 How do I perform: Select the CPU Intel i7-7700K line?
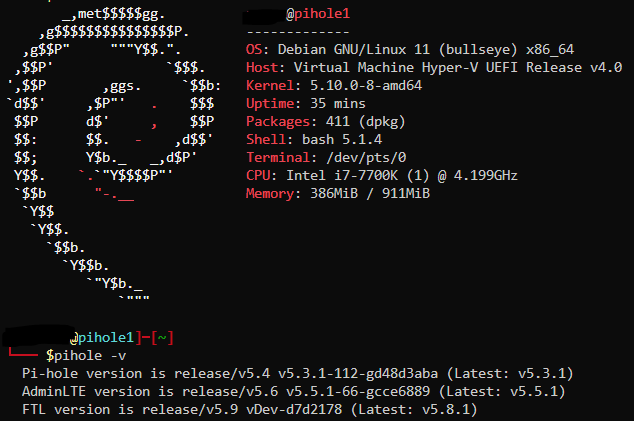coord(382,176)
